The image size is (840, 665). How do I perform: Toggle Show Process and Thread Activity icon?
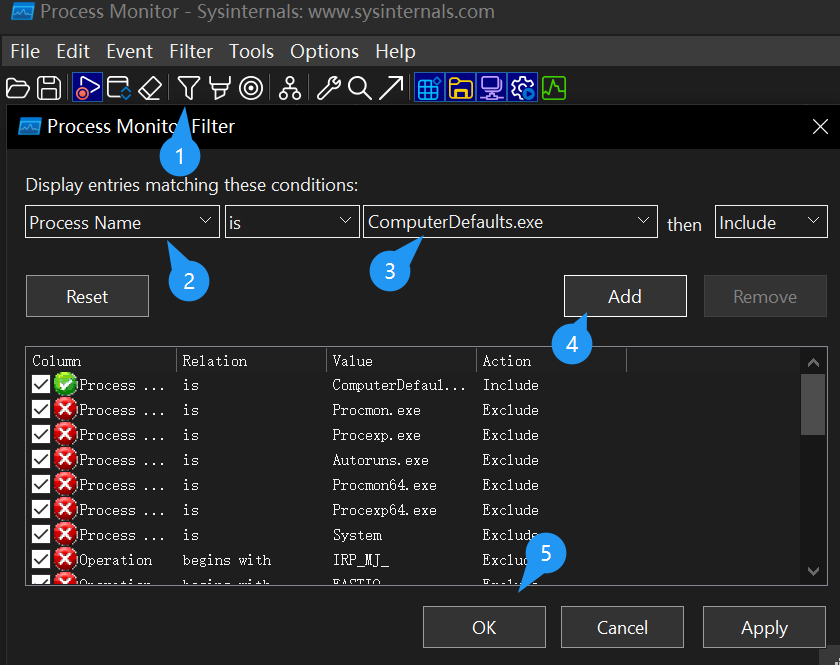(x=522, y=88)
